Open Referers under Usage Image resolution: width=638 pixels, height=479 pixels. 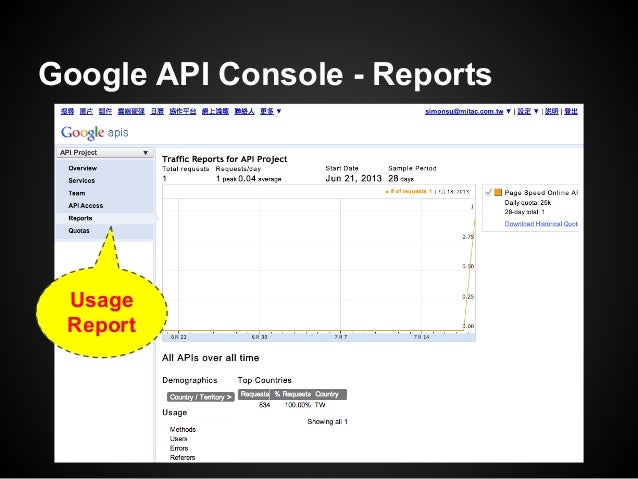[x=182, y=457]
